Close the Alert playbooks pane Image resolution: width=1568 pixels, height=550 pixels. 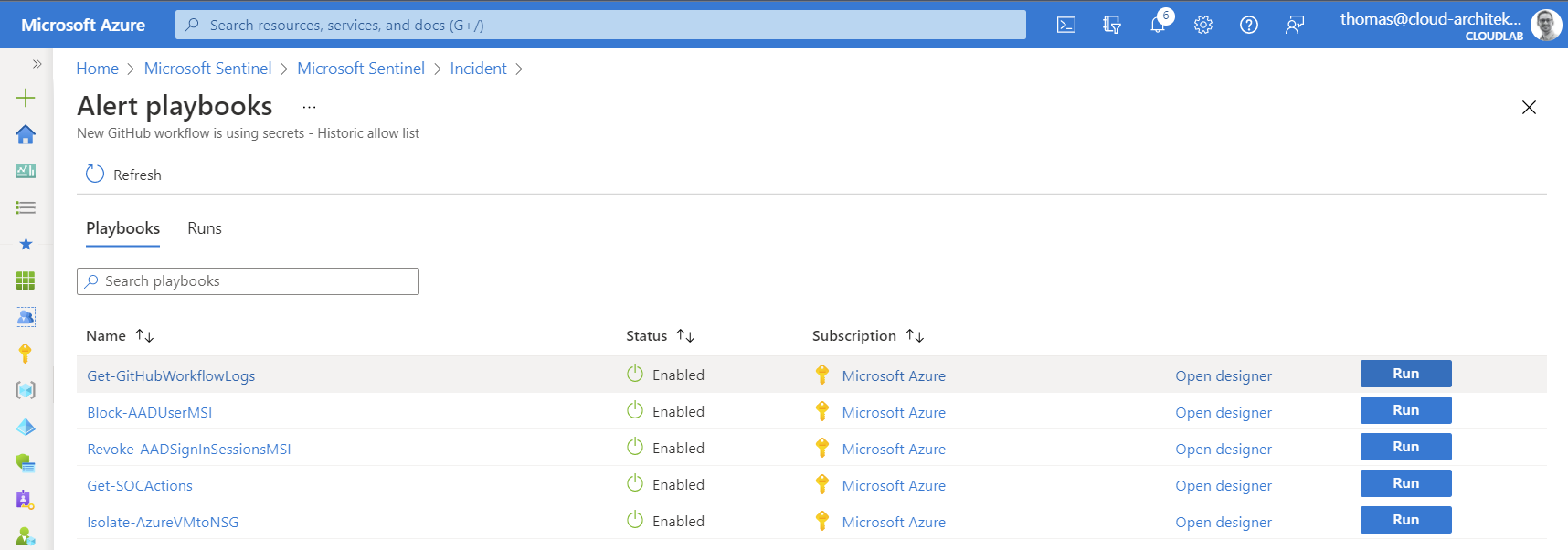pos(1529,108)
